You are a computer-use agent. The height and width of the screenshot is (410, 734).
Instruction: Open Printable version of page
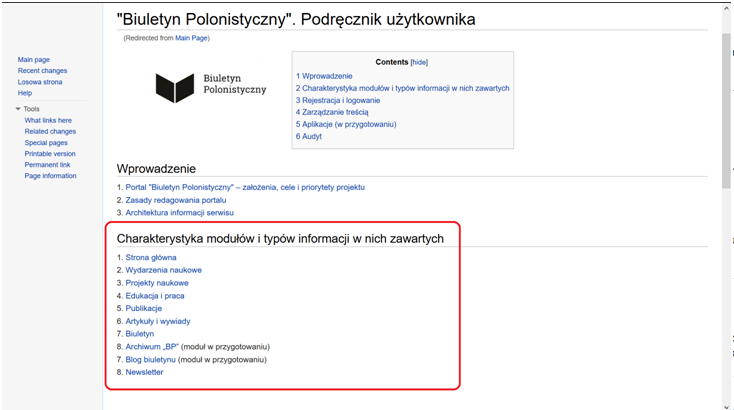click(50, 154)
